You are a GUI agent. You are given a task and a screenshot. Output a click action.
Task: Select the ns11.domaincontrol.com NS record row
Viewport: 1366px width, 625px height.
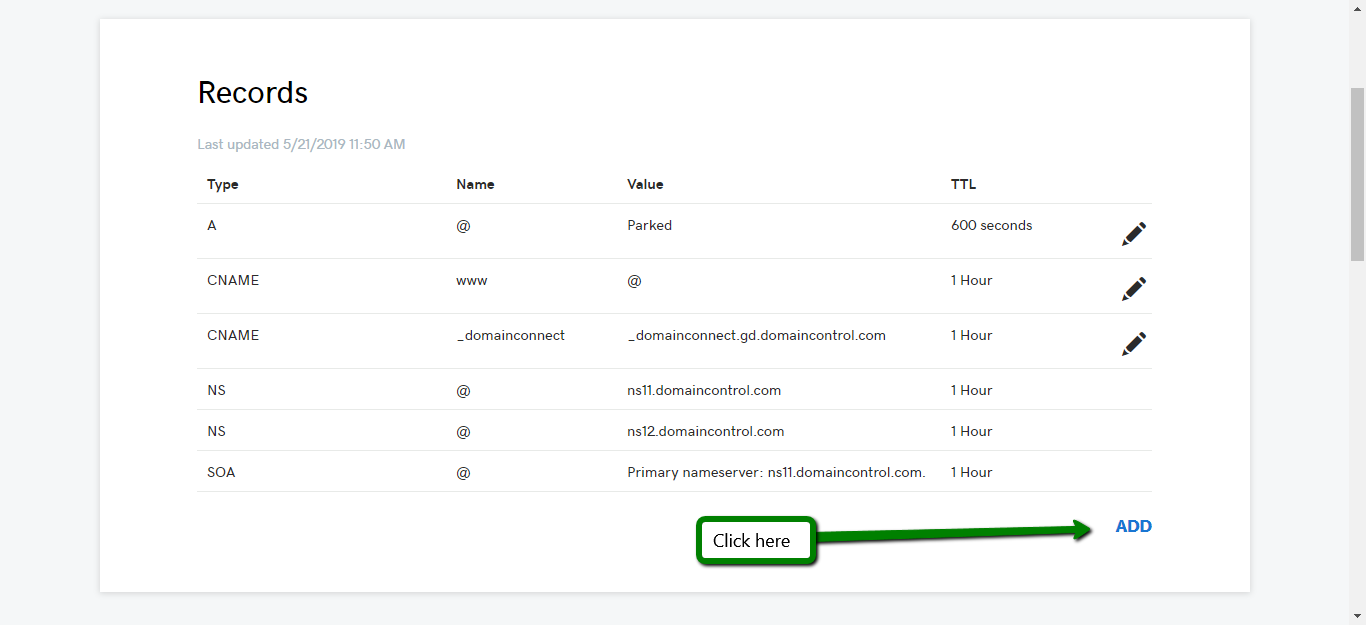pos(703,390)
